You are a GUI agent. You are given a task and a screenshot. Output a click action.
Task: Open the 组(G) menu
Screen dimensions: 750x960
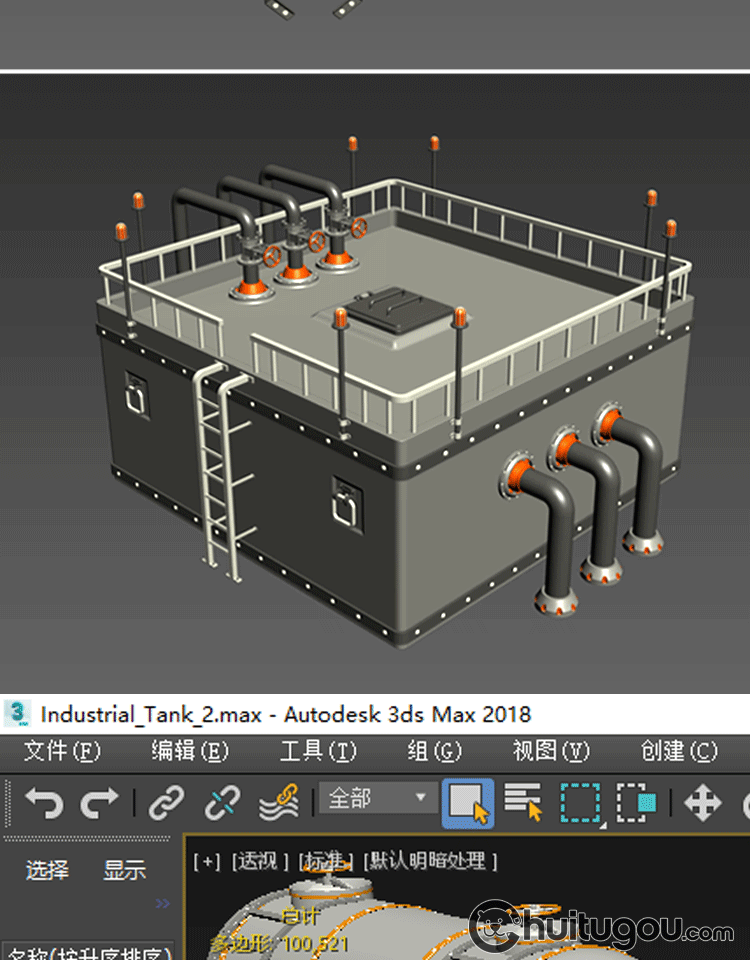pyautogui.click(x=435, y=751)
